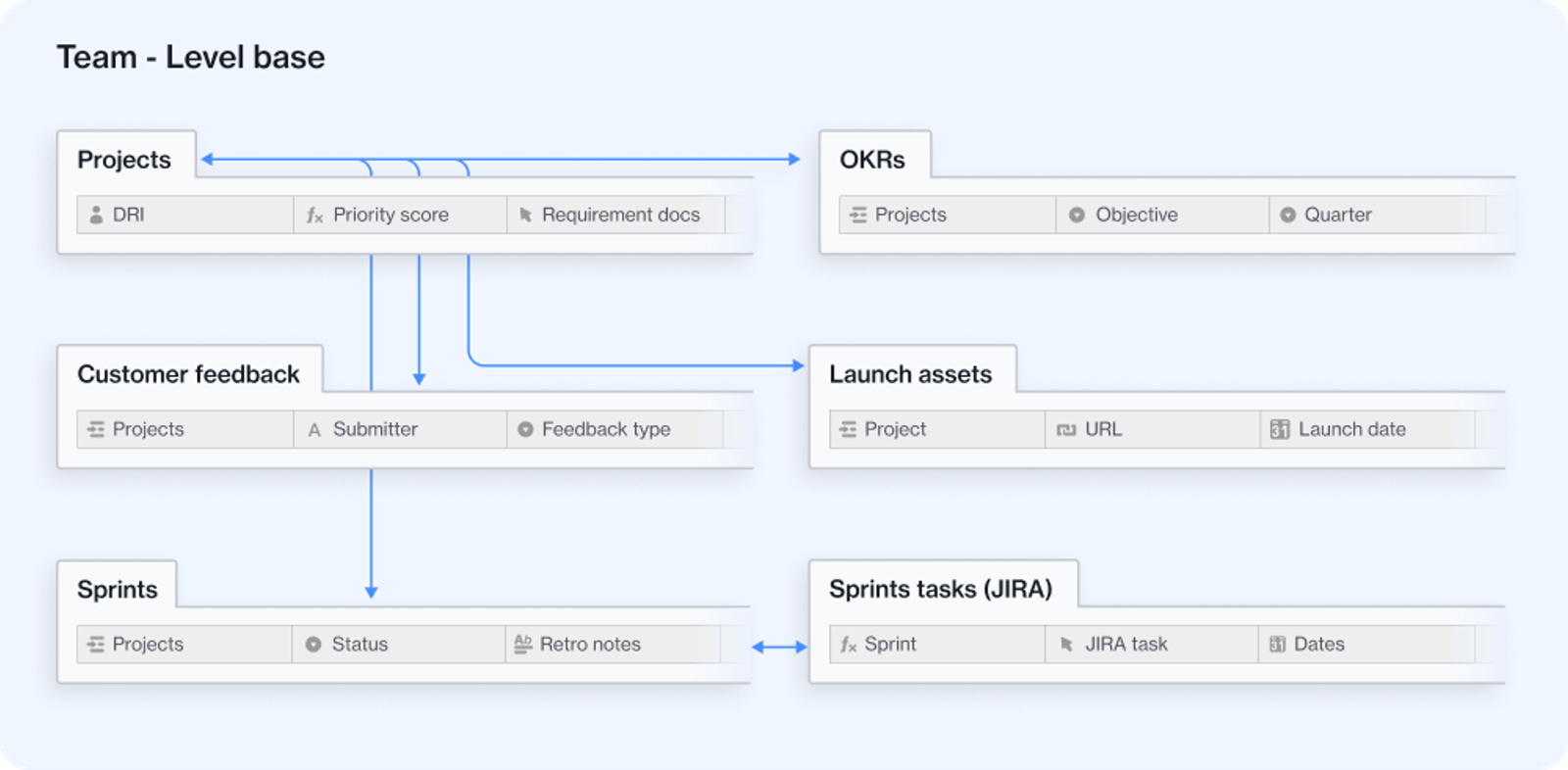This screenshot has height=770, width=1568.
Task: Click the select icon beside Quarter
Action: point(1288,215)
